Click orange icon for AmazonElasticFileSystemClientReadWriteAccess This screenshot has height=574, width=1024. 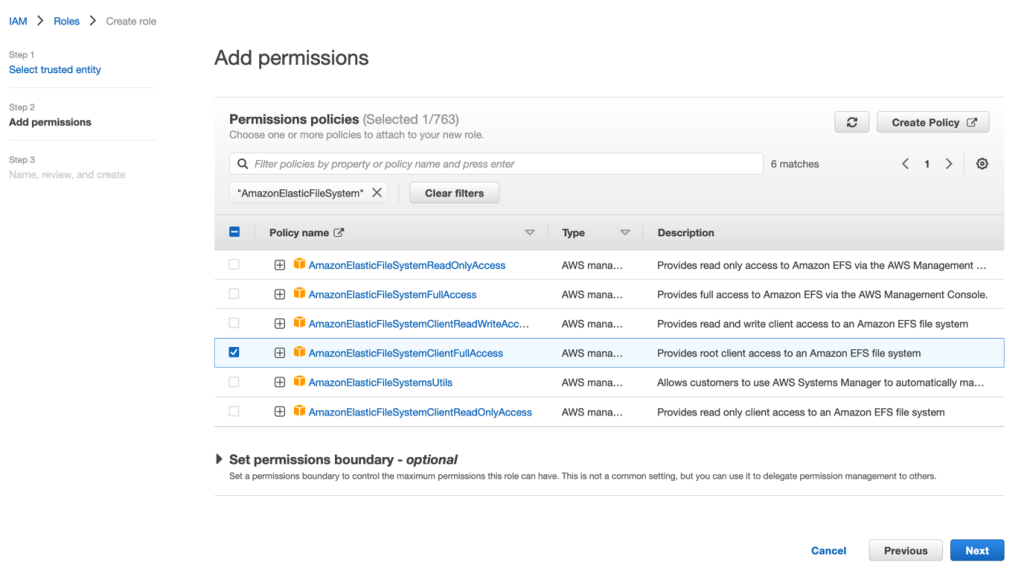click(x=299, y=323)
